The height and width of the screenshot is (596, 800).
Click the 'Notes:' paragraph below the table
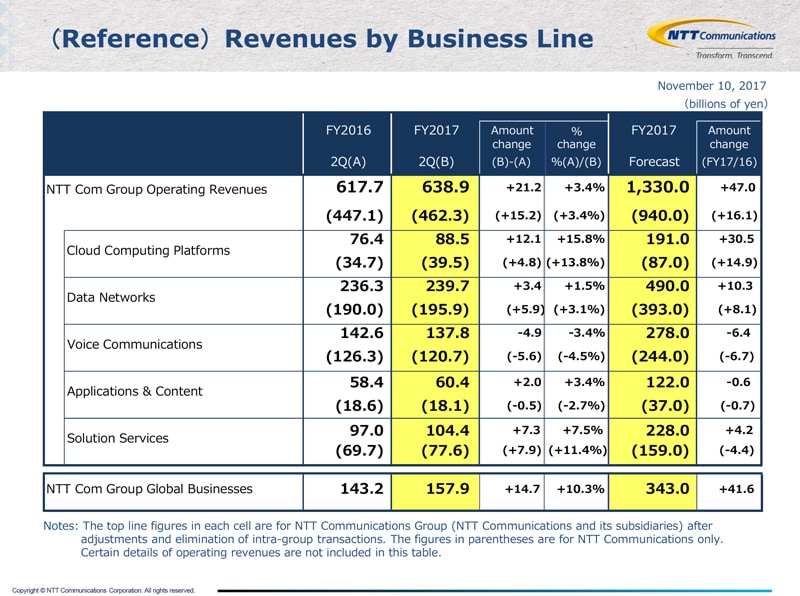(383, 539)
